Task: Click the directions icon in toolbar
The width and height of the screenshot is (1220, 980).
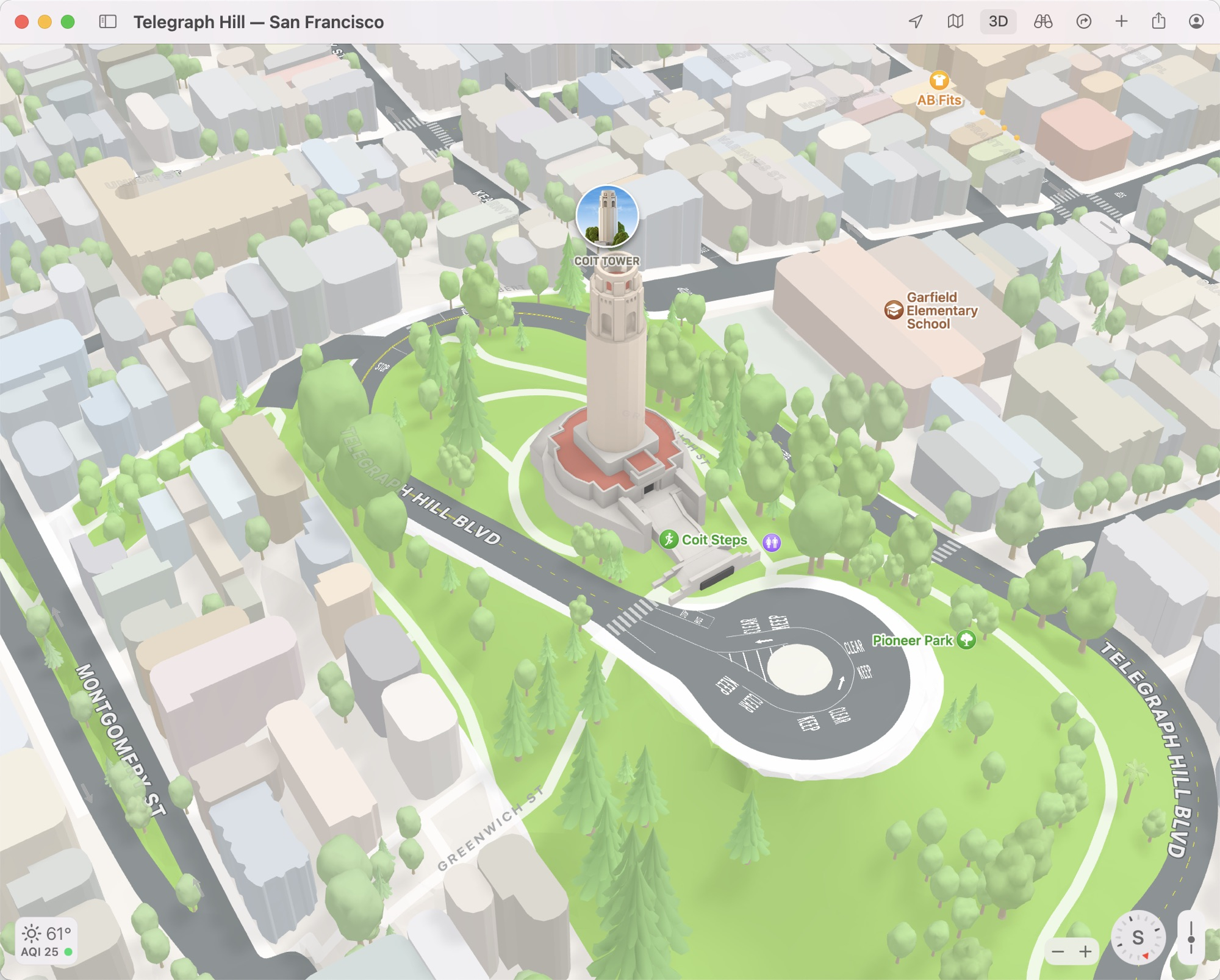Action: tap(1083, 22)
